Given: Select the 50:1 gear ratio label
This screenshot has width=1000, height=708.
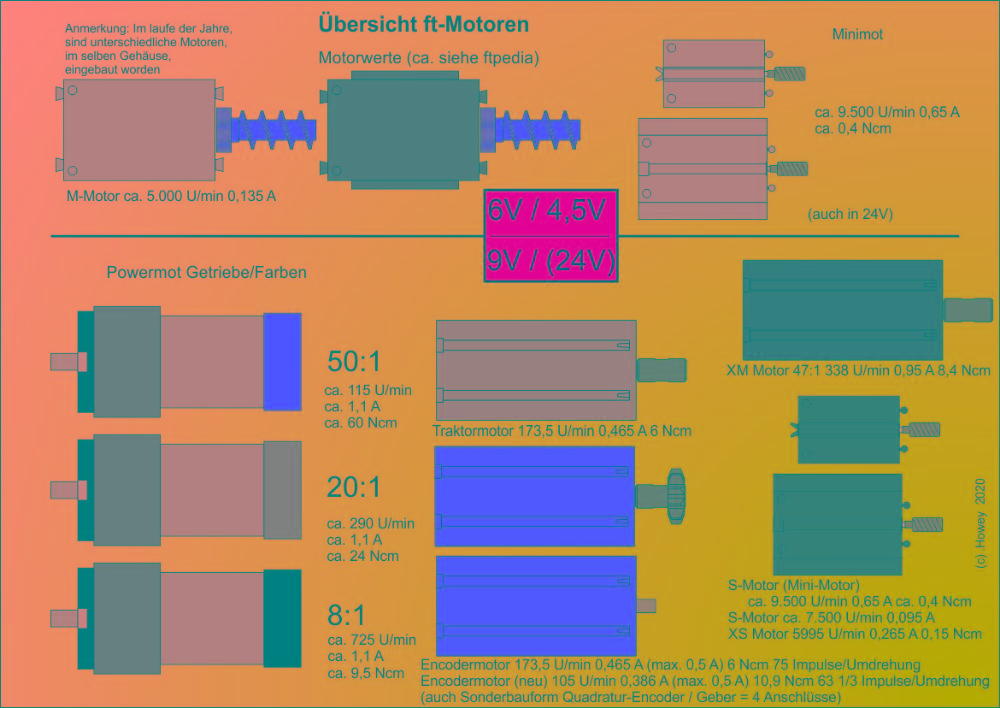Looking at the screenshot, I should (x=354, y=362).
